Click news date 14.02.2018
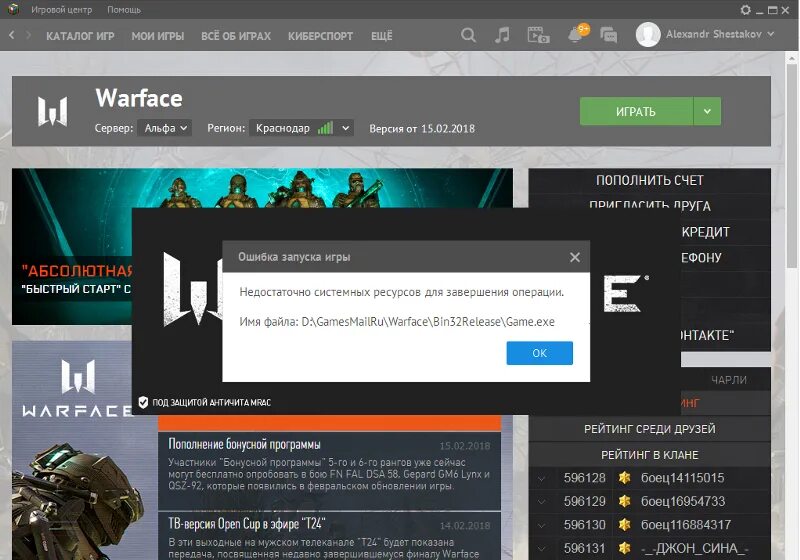This screenshot has height=560, width=800. point(465,526)
